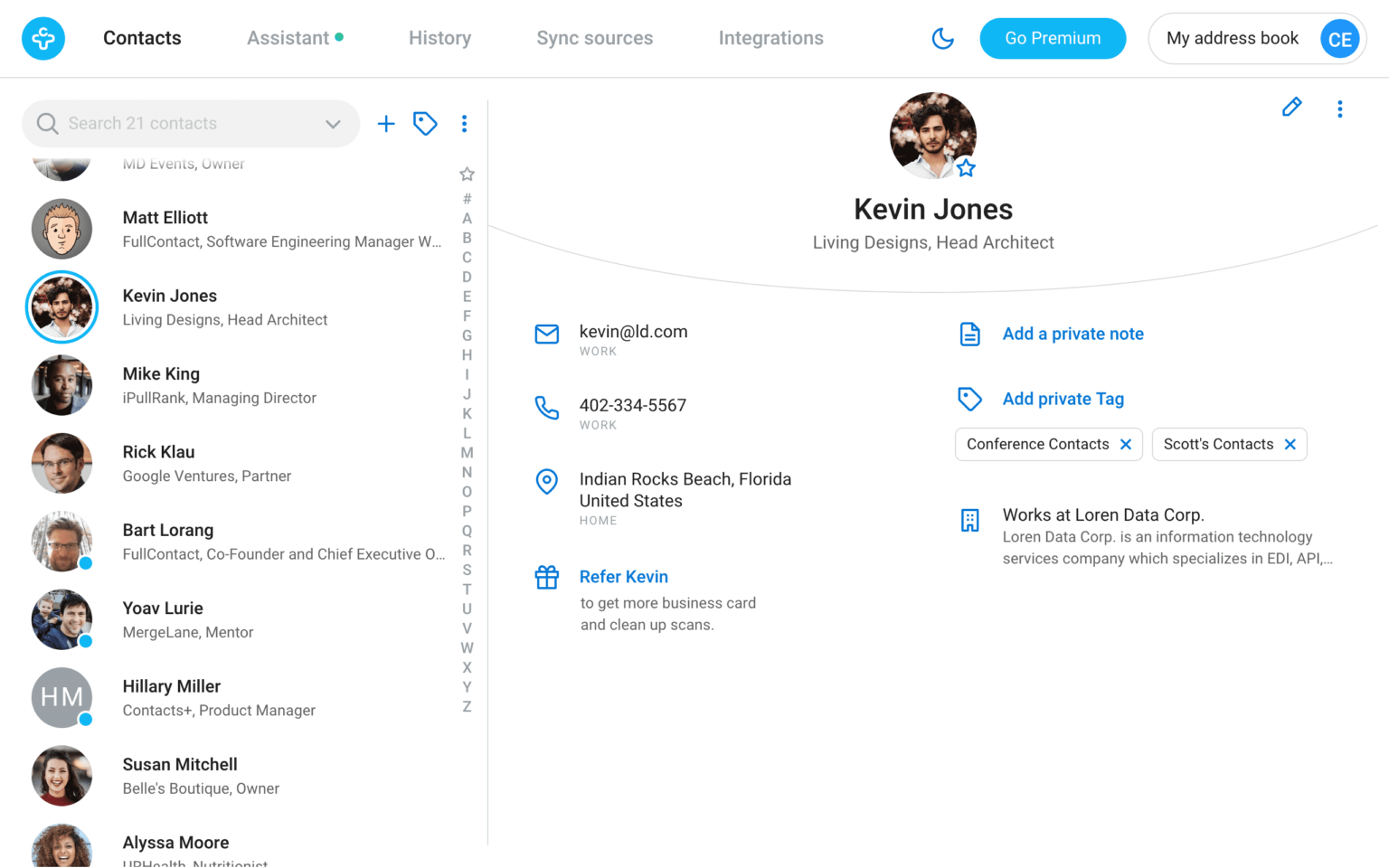Click the Refer Kevin link
1389x868 pixels.
(x=623, y=576)
